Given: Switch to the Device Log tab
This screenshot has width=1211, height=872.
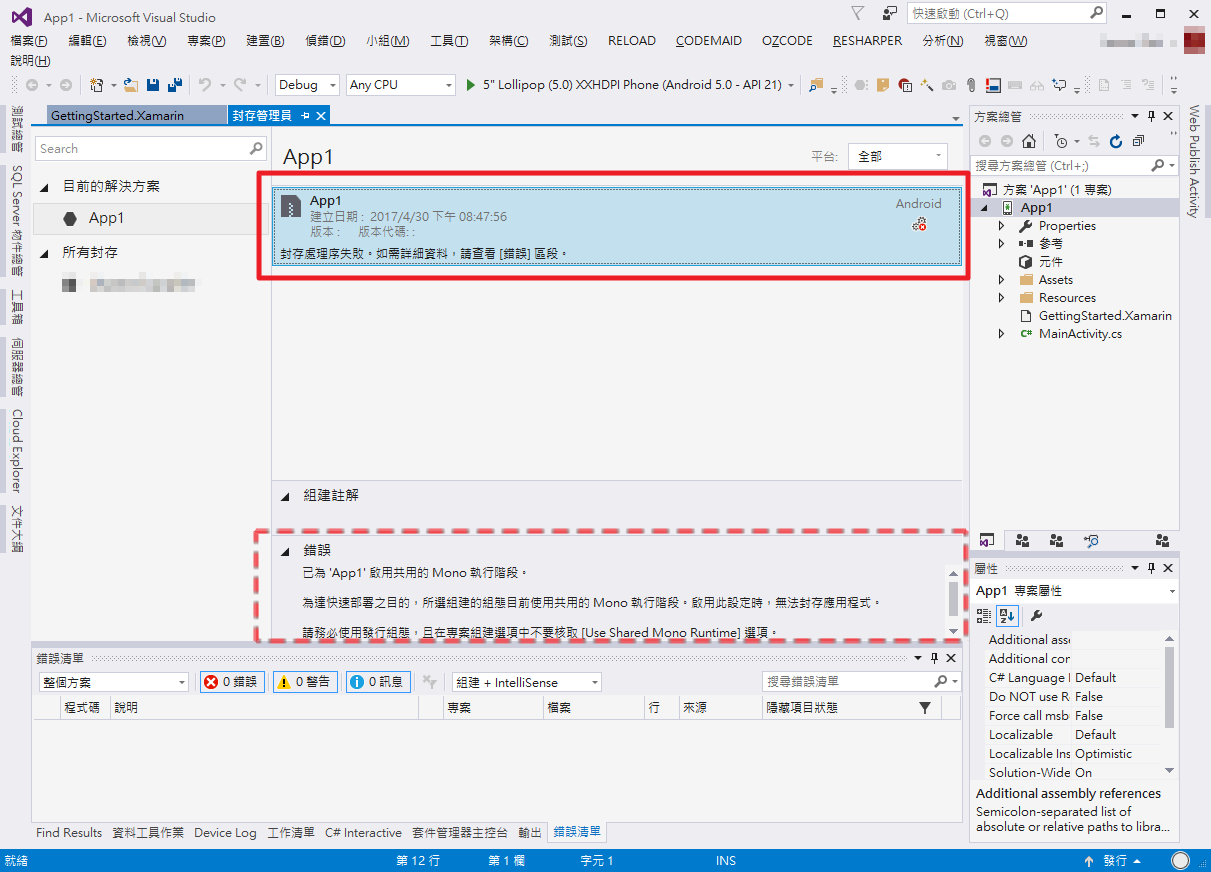Looking at the screenshot, I should [225, 832].
